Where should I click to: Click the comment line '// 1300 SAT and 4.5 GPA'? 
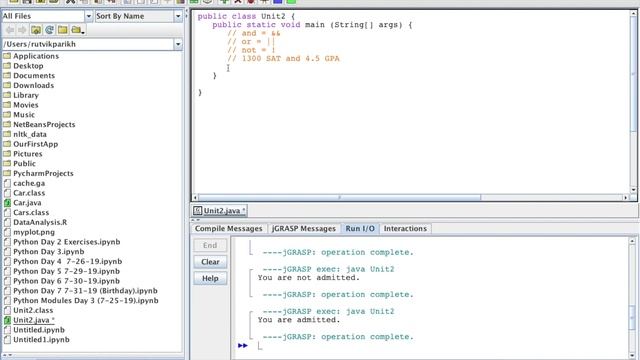(283, 59)
